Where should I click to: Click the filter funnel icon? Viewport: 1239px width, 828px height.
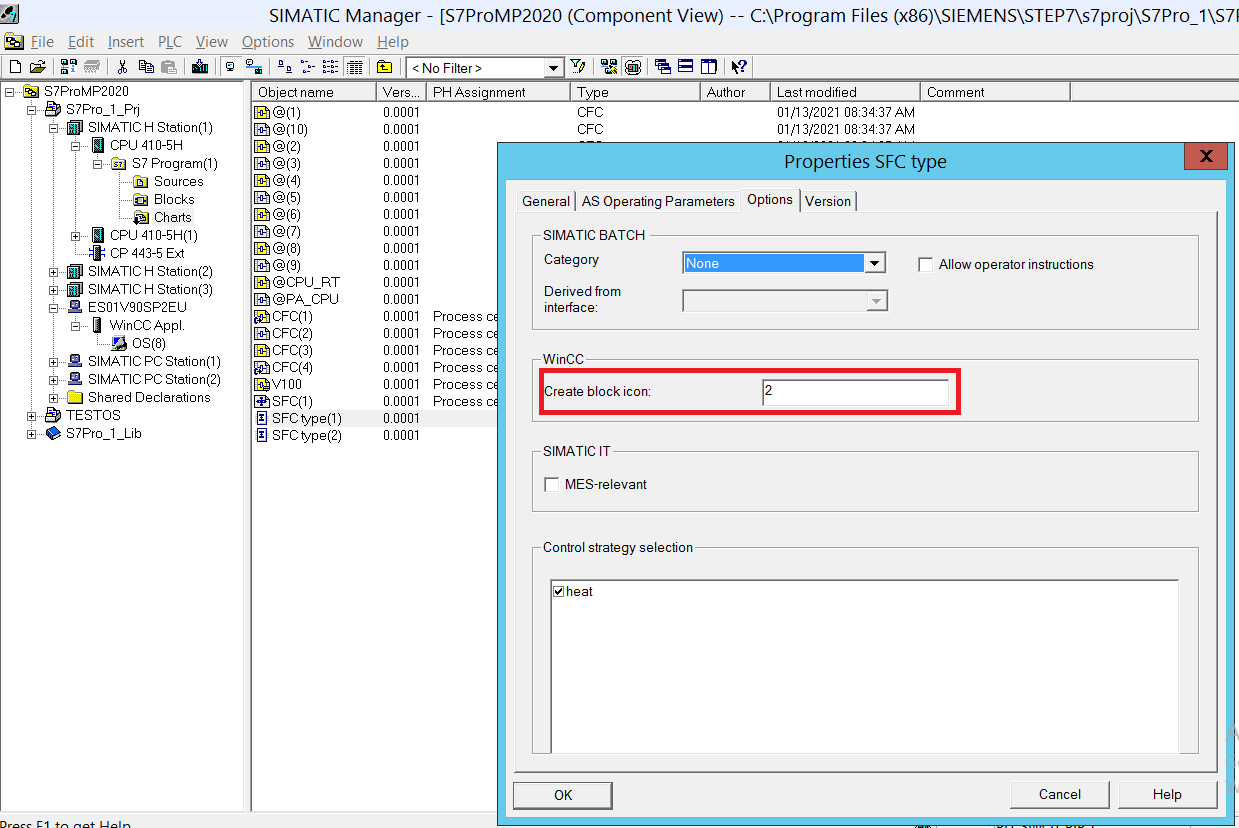(578, 67)
